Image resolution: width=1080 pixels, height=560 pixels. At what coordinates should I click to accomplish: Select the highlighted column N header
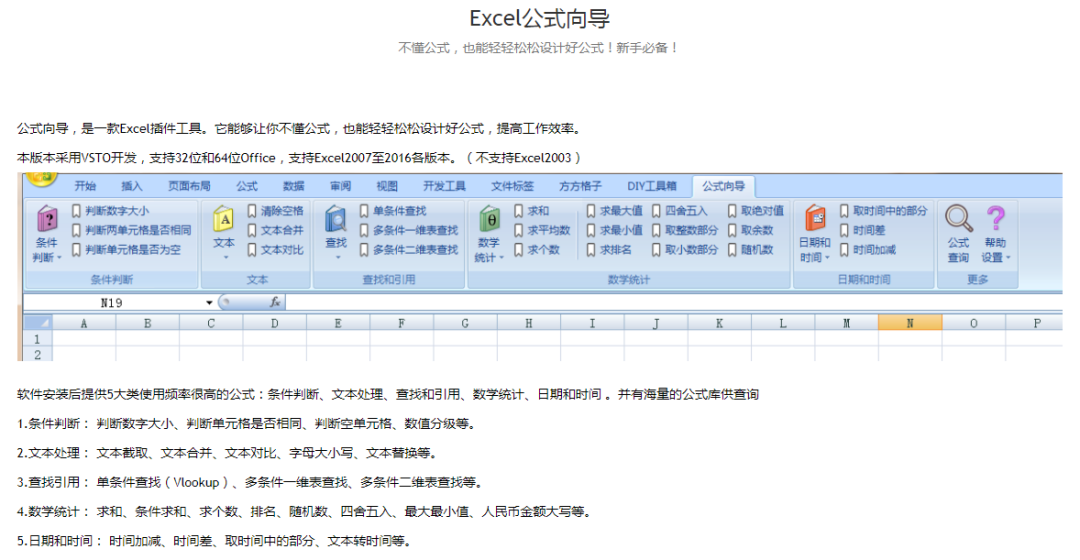(x=910, y=323)
